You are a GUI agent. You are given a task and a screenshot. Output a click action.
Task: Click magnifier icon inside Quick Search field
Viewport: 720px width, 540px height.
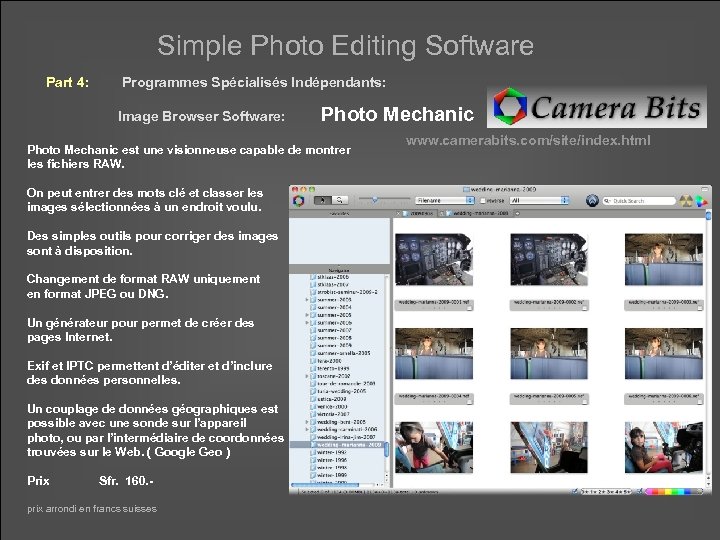point(608,201)
